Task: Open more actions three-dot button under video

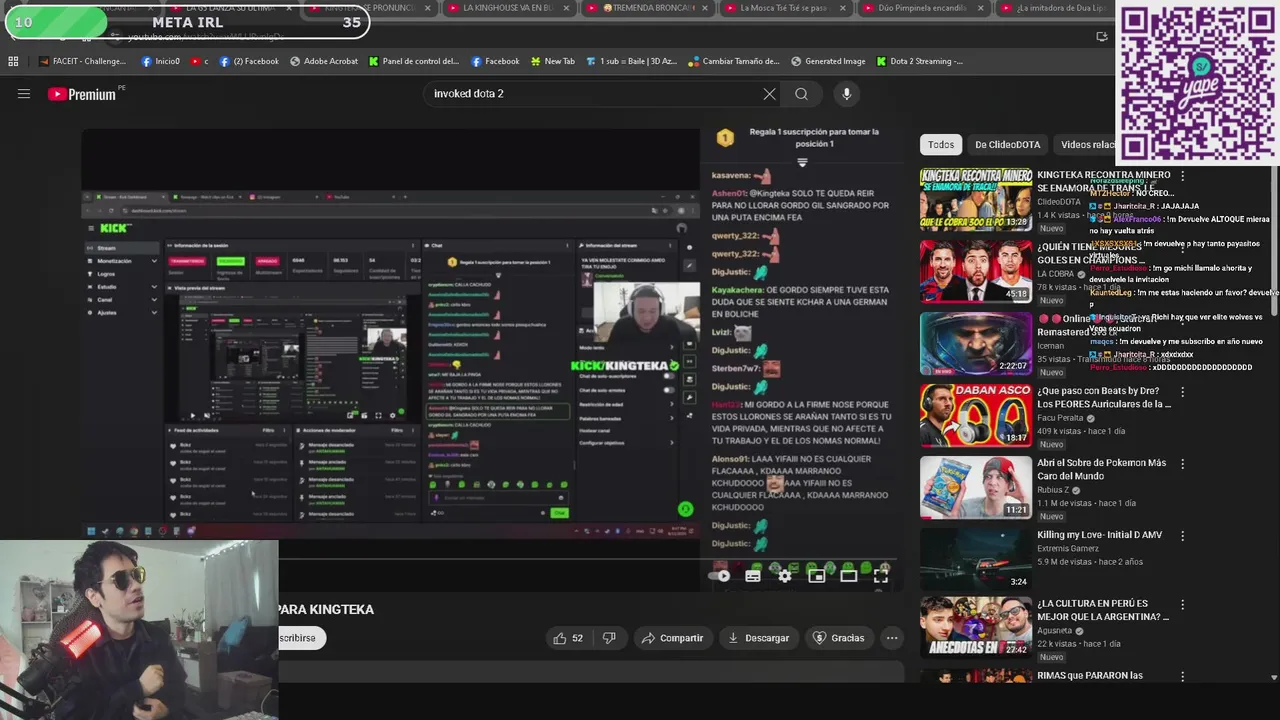Action: pyautogui.click(x=892, y=638)
